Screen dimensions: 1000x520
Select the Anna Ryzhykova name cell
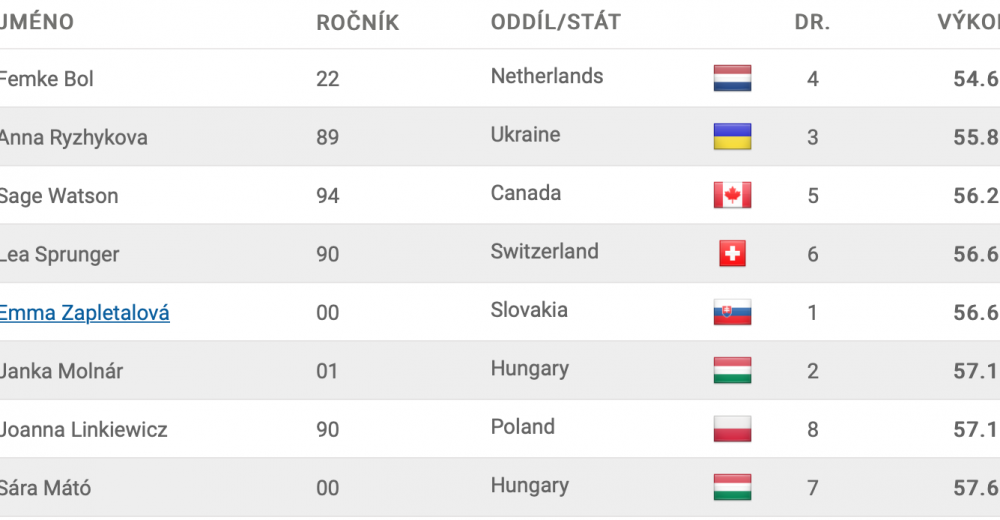(73, 137)
